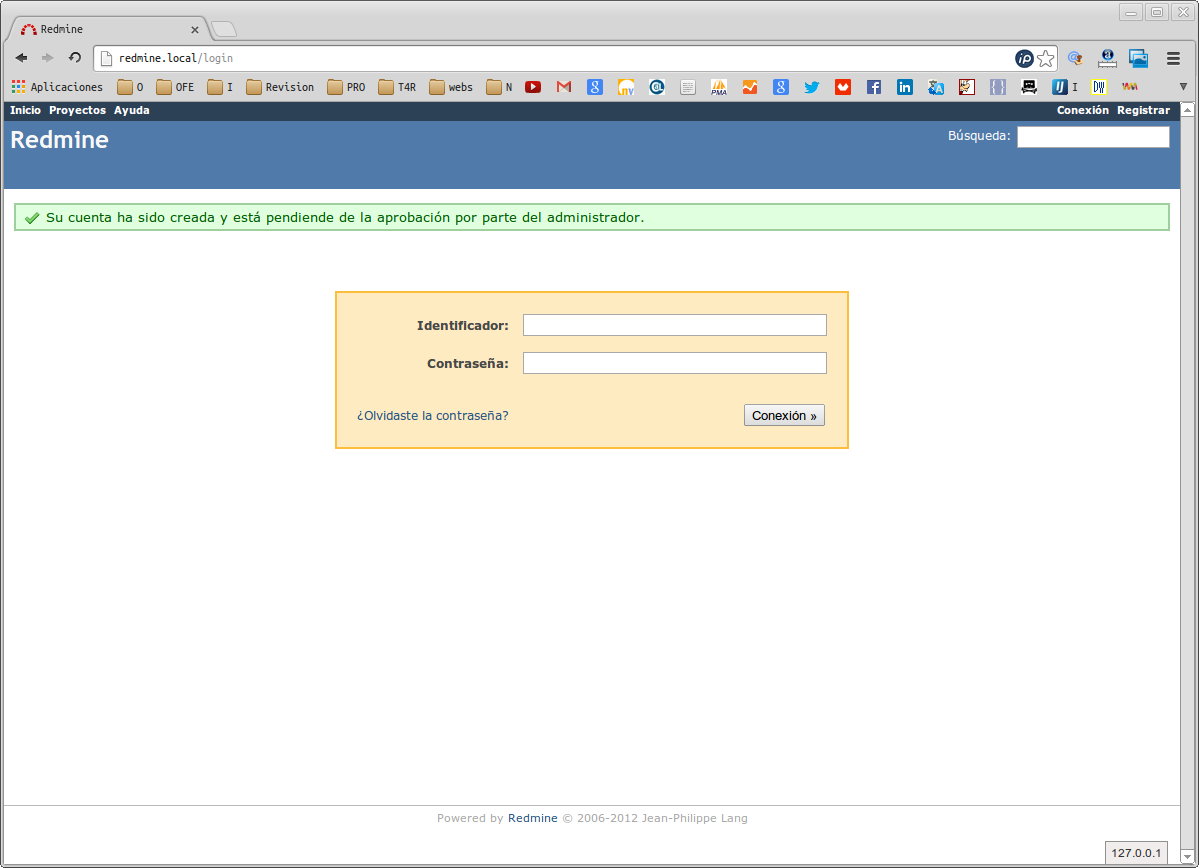1199x868 pixels.
Task: Click the page scrollbar up arrow
Action: point(1187,110)
